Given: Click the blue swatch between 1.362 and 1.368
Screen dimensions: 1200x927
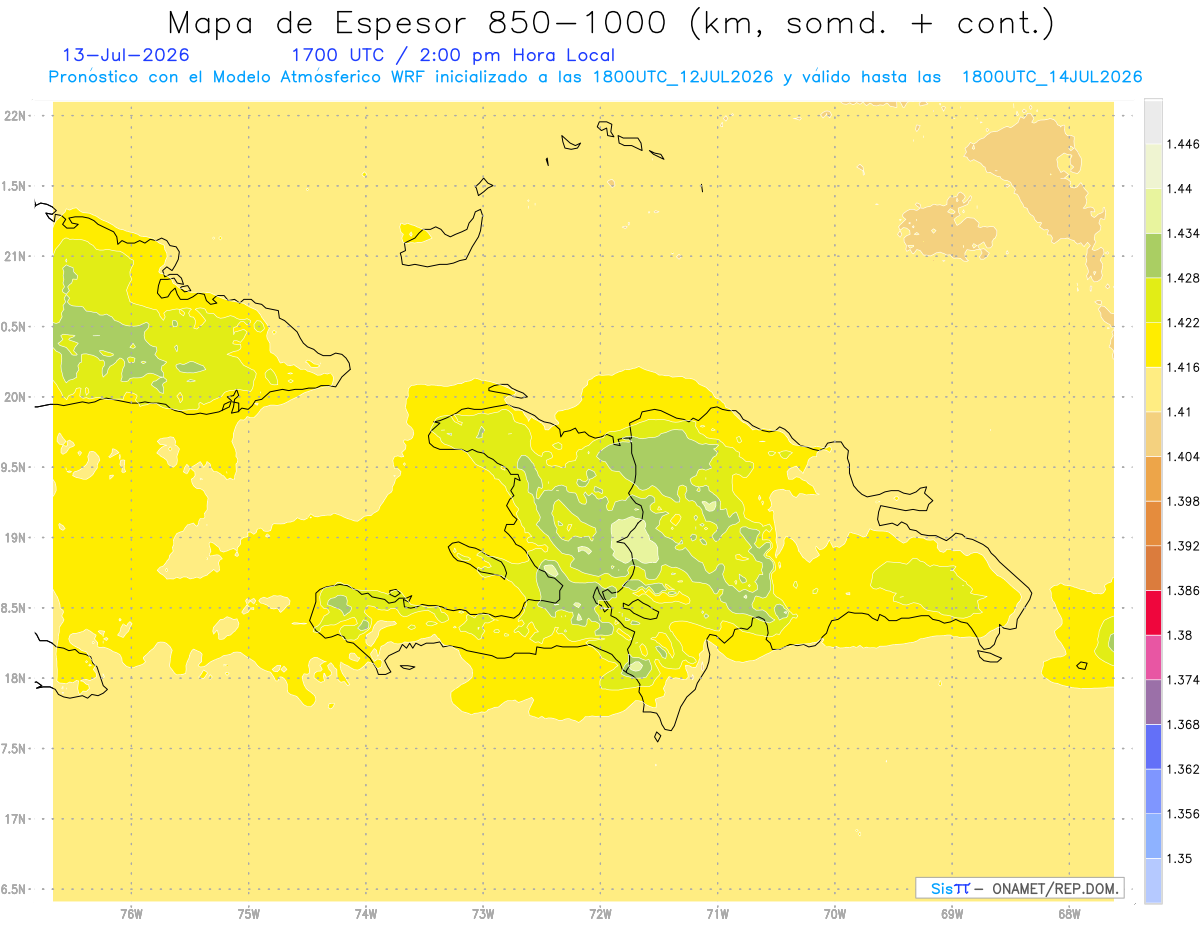Looking at the screenshot, I should 1153,747.
